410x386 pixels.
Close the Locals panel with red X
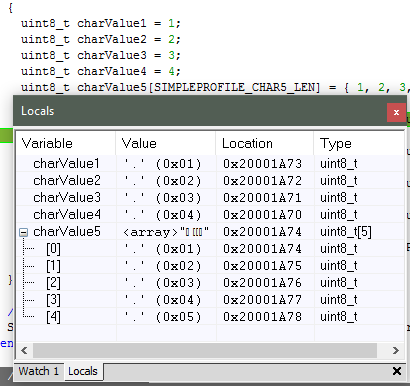tap(396, 112)
